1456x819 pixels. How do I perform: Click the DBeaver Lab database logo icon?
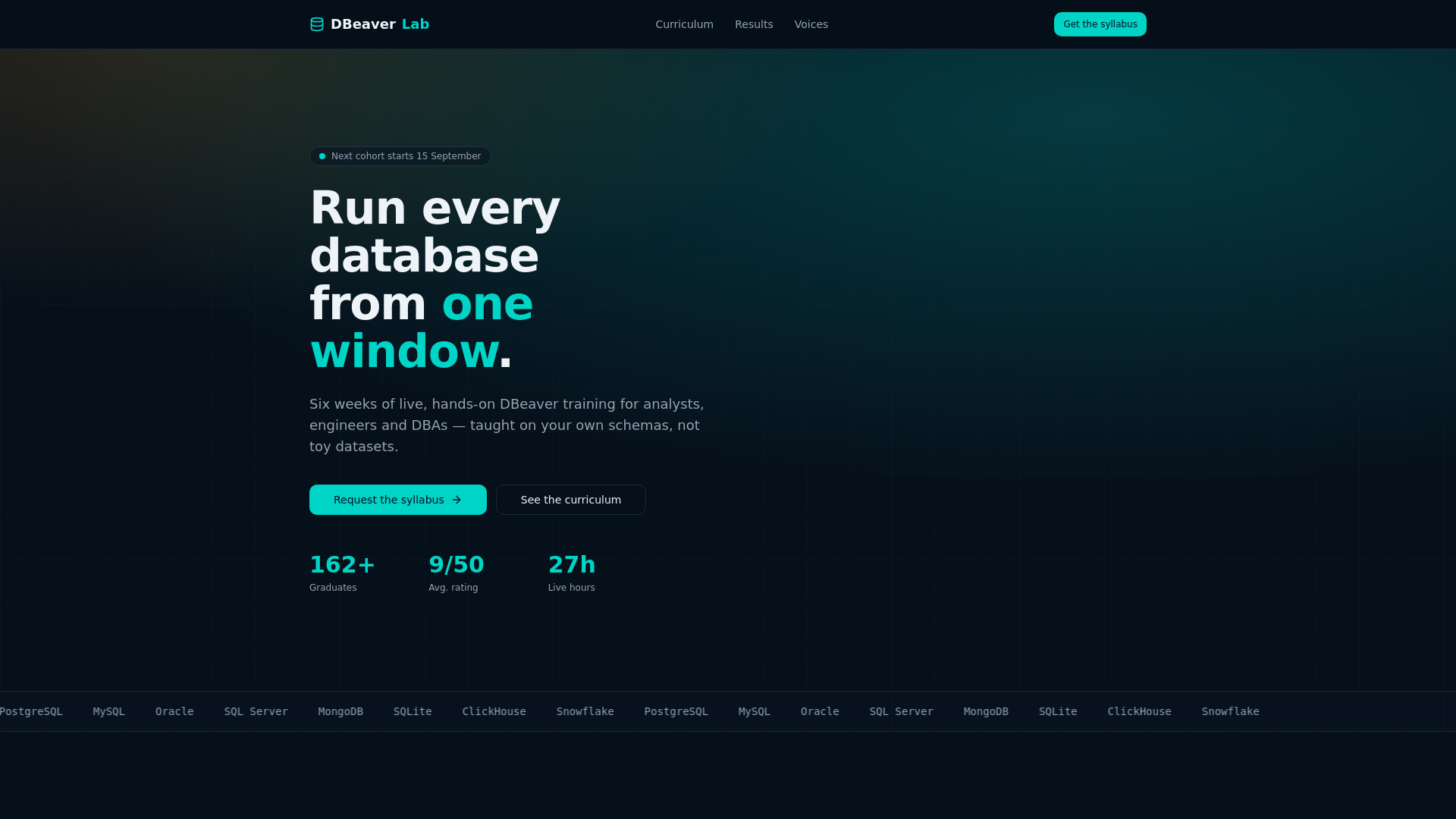317,24
